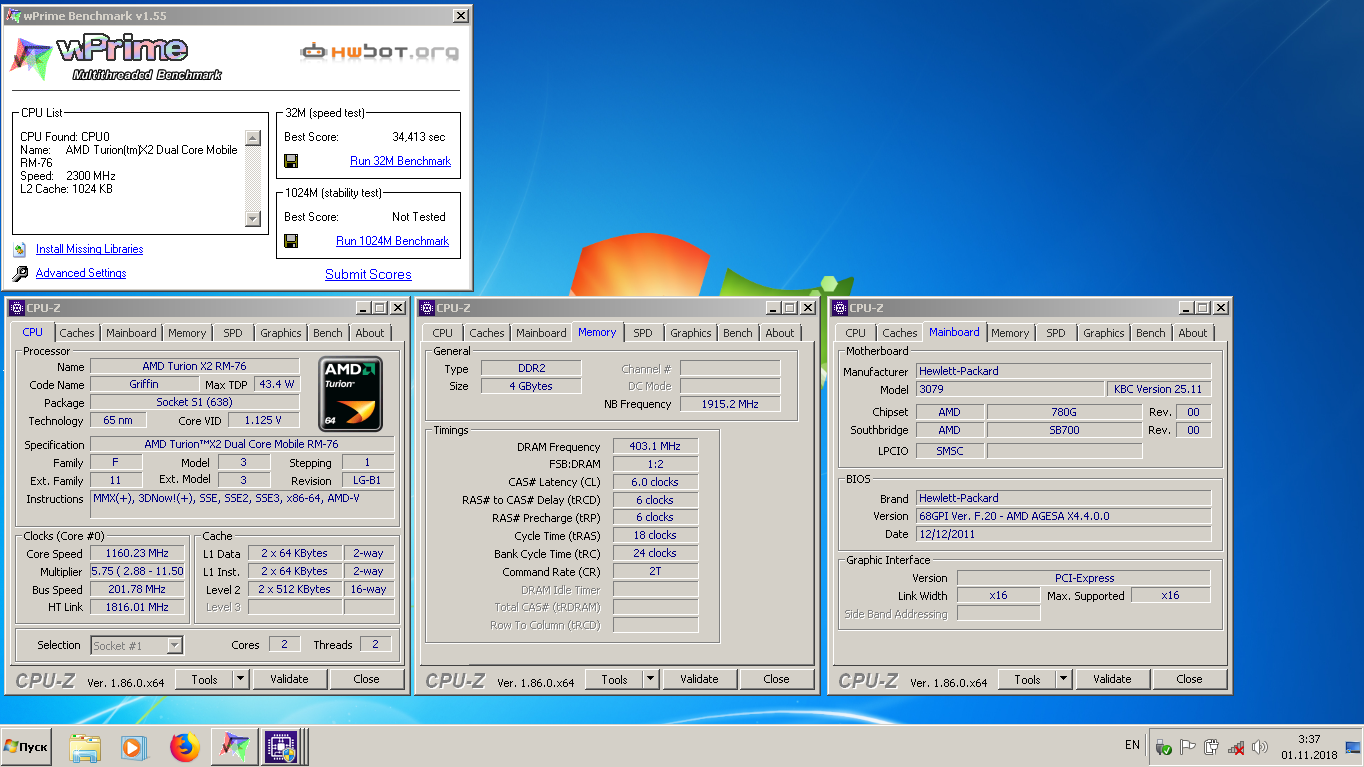Switch to the Caches tab in the left CPU-Z window
Image resolution: width=1364 pixels, height=767 pixels.
pos(76,333)
